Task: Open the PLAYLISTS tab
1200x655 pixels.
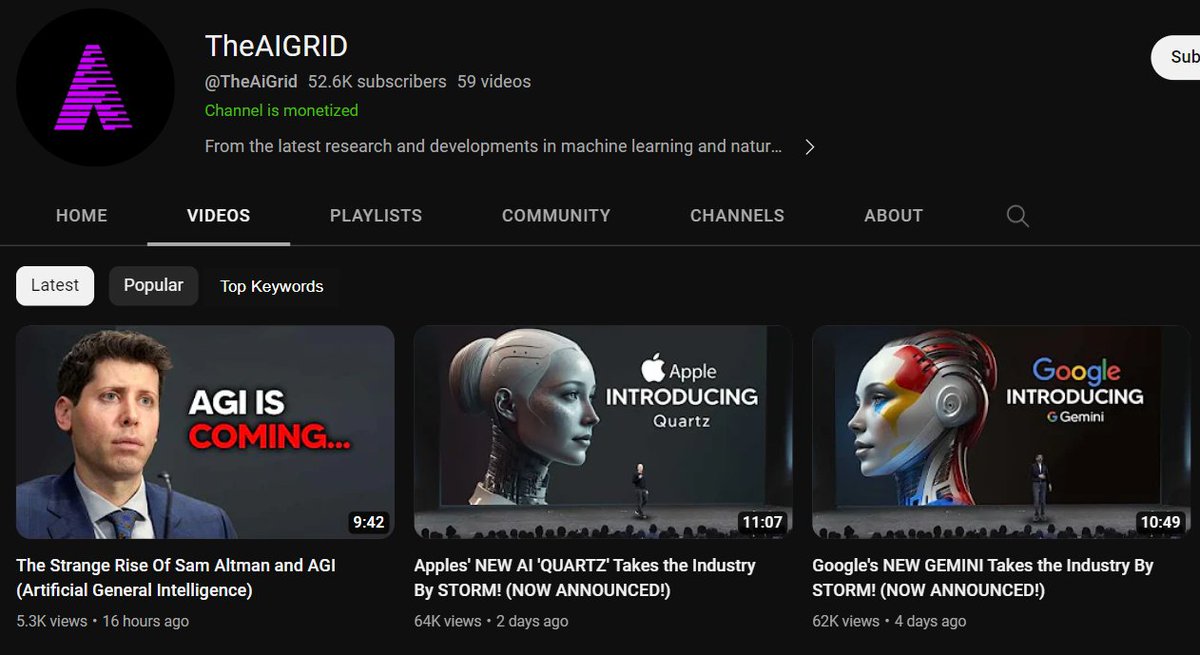Action: pos(376,216)
